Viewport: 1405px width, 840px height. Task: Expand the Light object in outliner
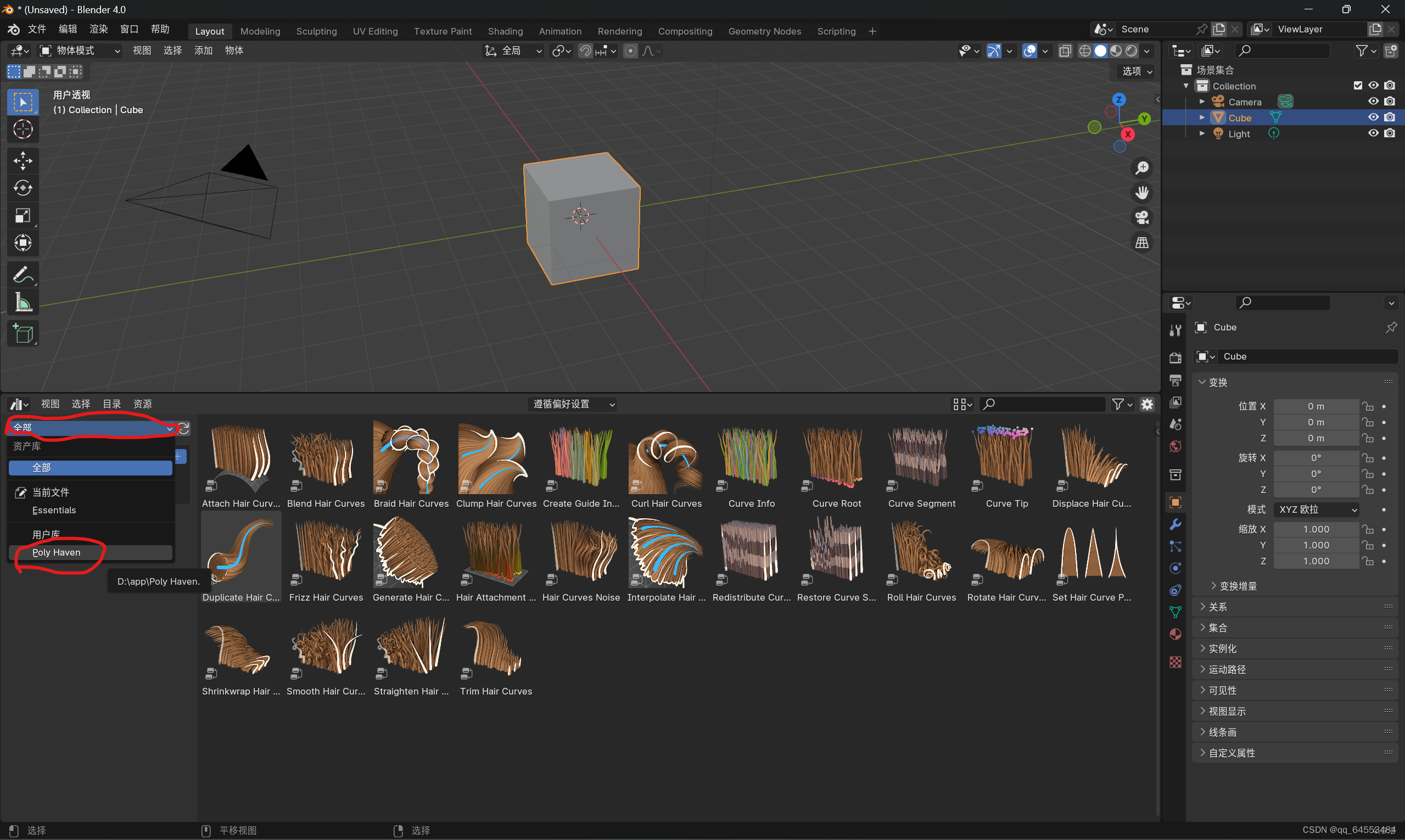point(1202,133)
